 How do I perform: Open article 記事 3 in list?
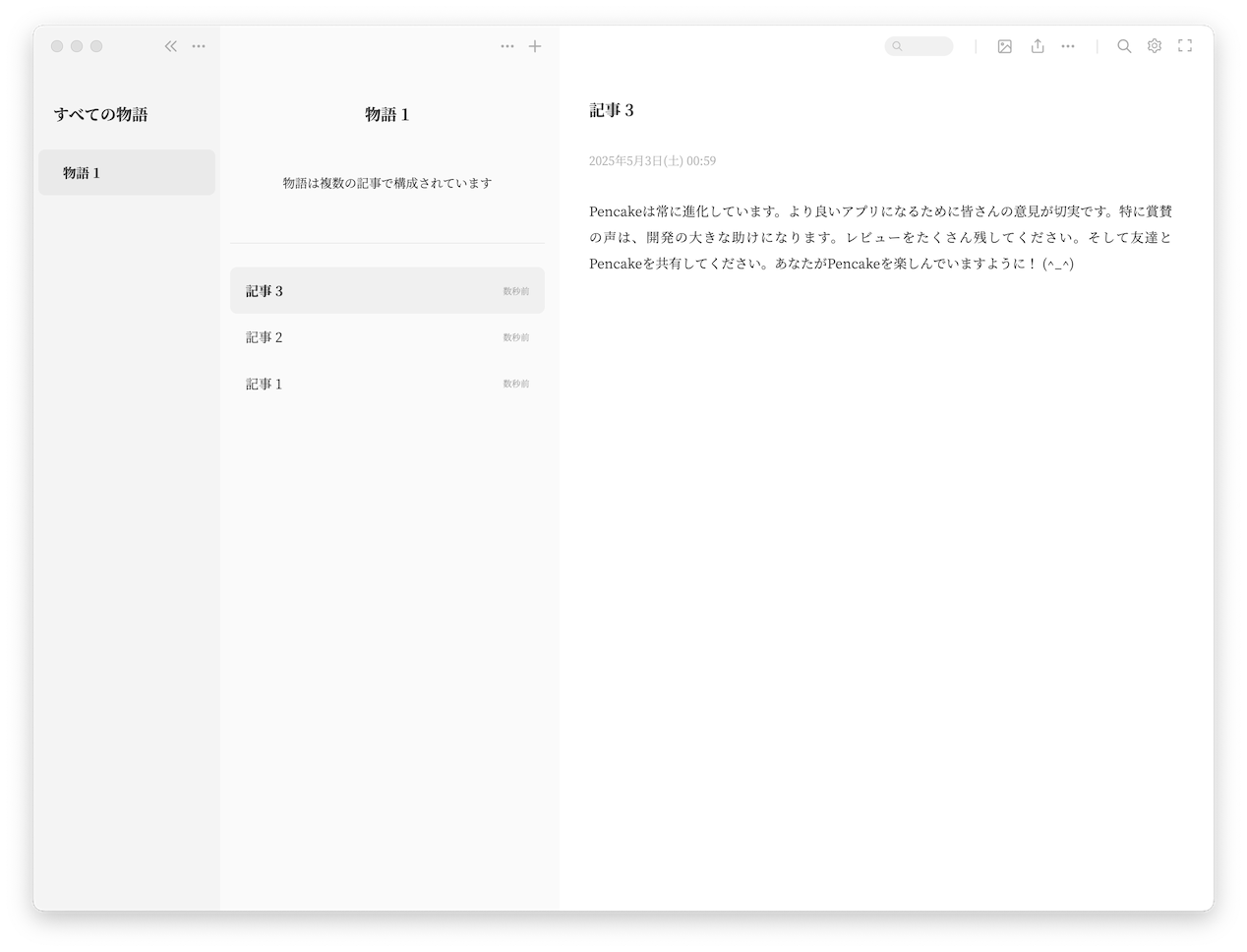(387, 290)
